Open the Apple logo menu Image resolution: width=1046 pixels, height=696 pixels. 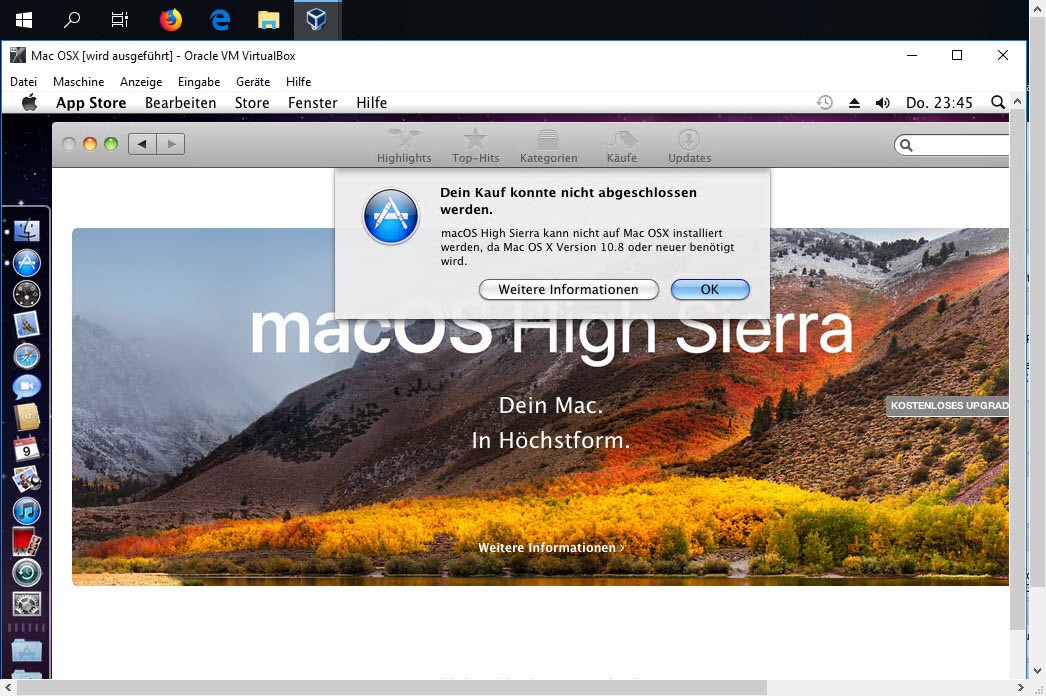pyautogui.click(x=29, y=102)
